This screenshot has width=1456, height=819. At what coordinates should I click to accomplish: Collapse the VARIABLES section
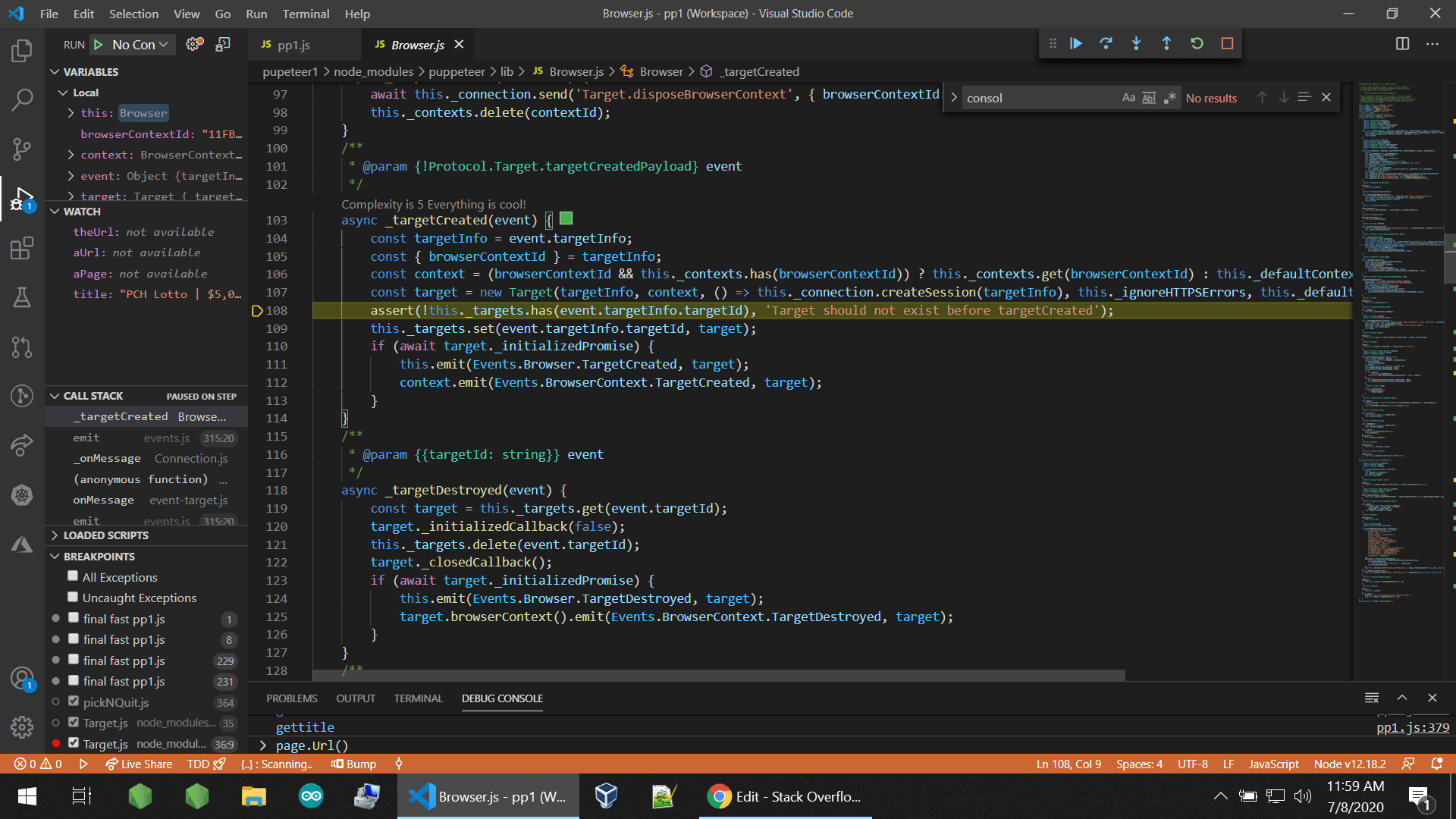pos(55,71)
